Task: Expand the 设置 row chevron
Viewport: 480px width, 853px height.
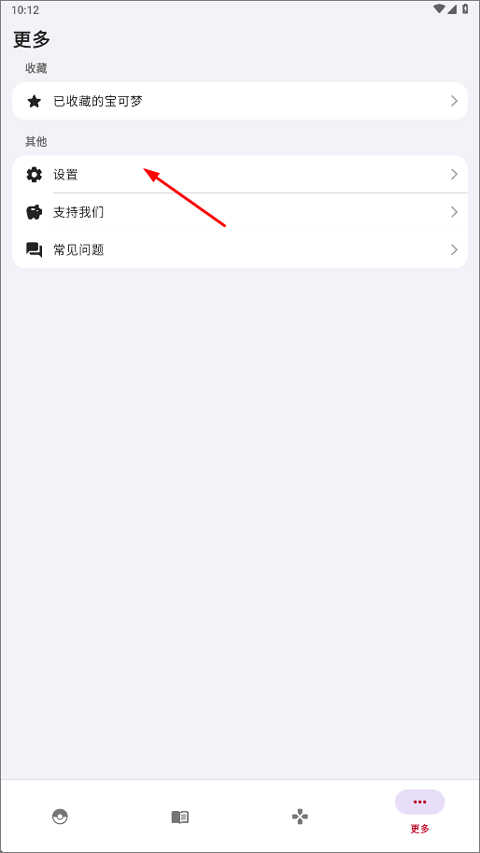Action: (454, 175)
